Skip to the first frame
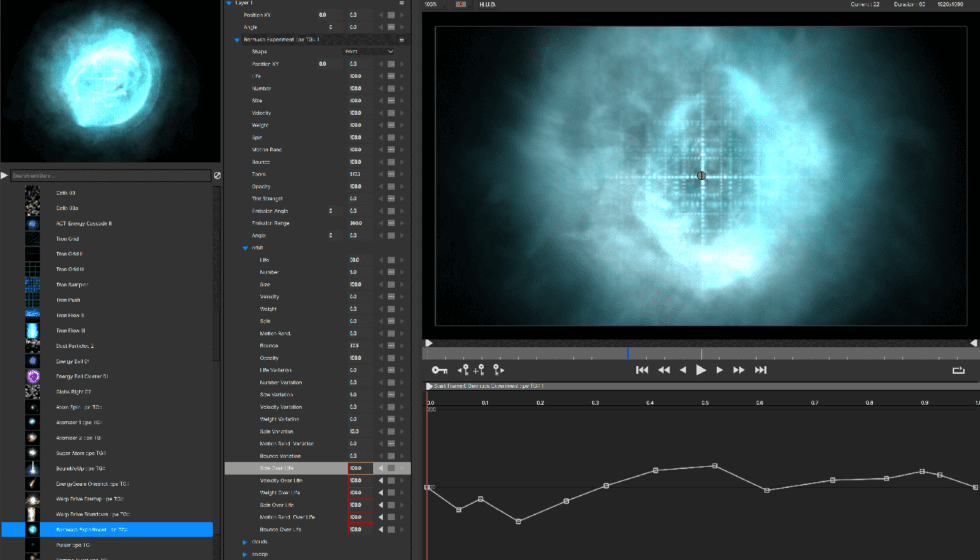 pos(642,370)
